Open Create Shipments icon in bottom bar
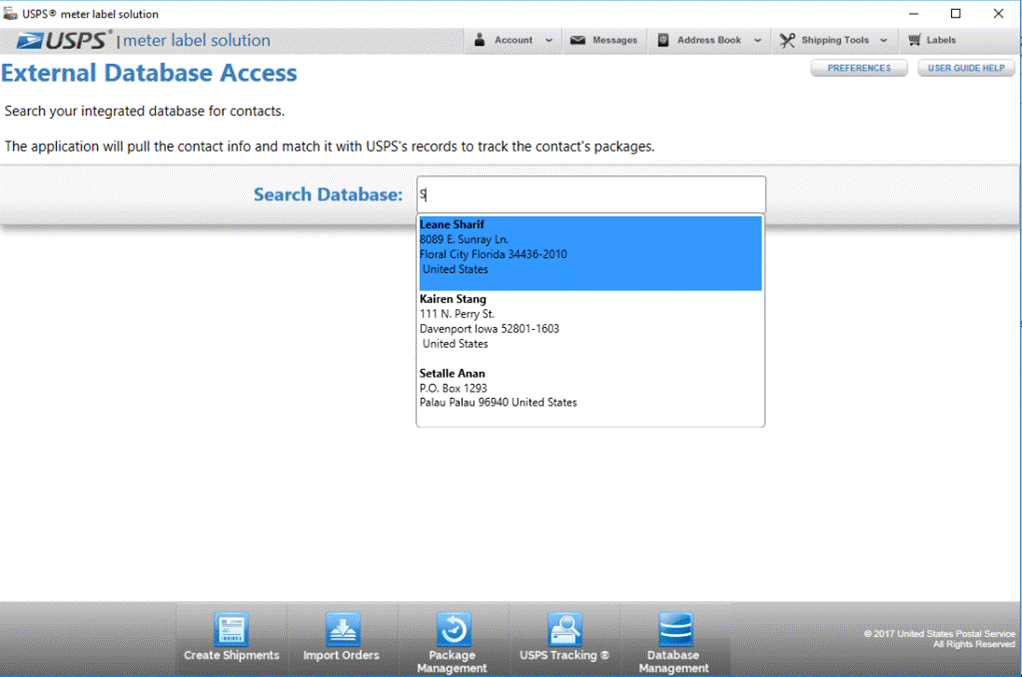The height and width of the screenshot is (677, 1022). 231,629
